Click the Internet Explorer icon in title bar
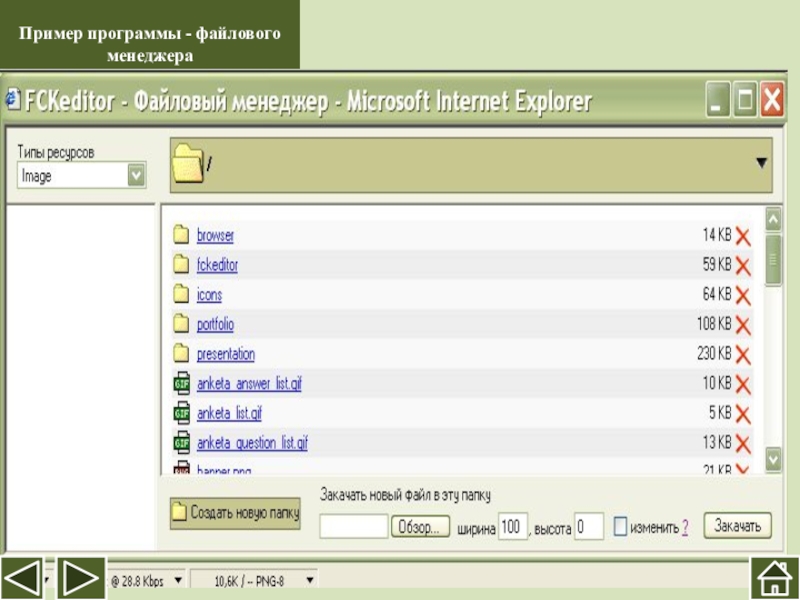Image resolution: width=800 pixels, height=600 pixels. tap(13, 99)
